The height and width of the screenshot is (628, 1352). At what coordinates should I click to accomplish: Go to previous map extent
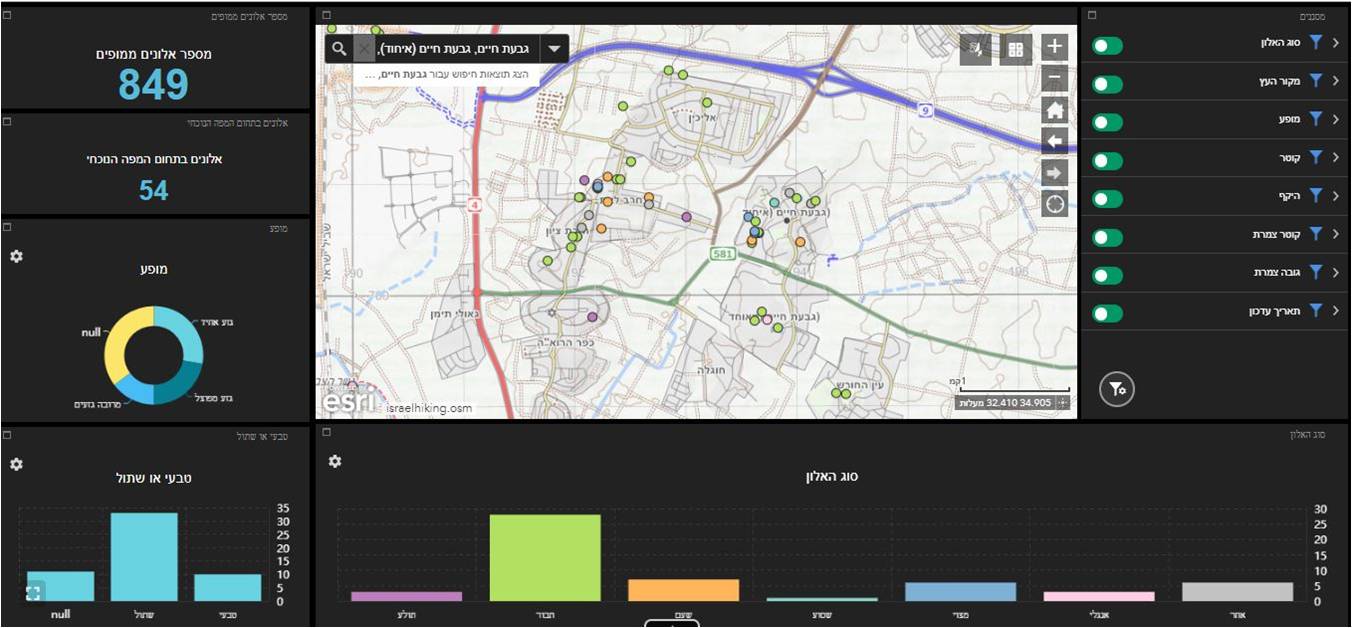tap(1054, 141)
